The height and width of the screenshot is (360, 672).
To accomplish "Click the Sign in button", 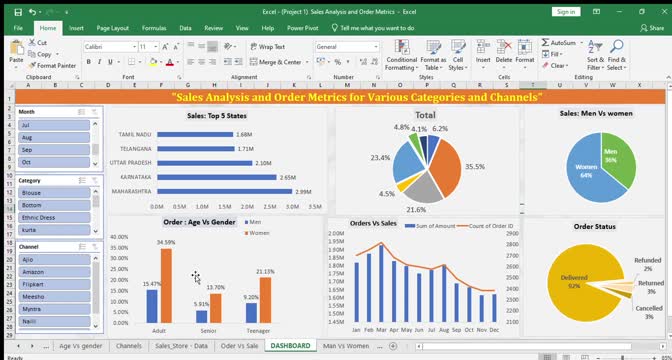I will (x=566, y=12).
